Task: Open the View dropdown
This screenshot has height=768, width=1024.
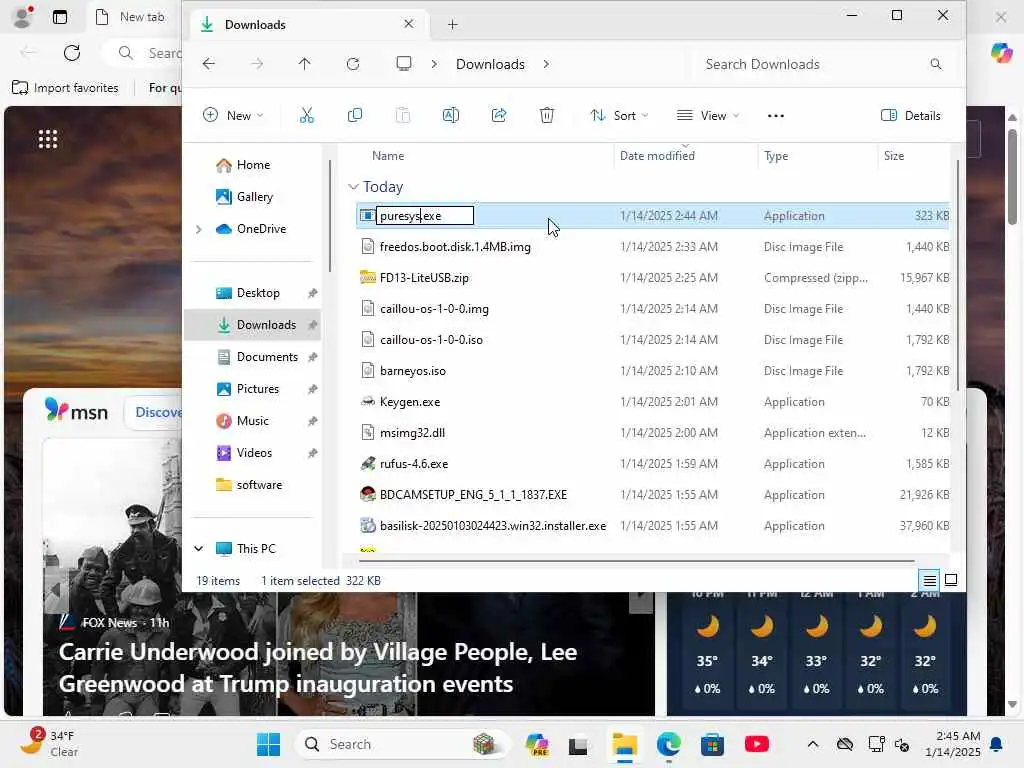Action: click(709, 116)
